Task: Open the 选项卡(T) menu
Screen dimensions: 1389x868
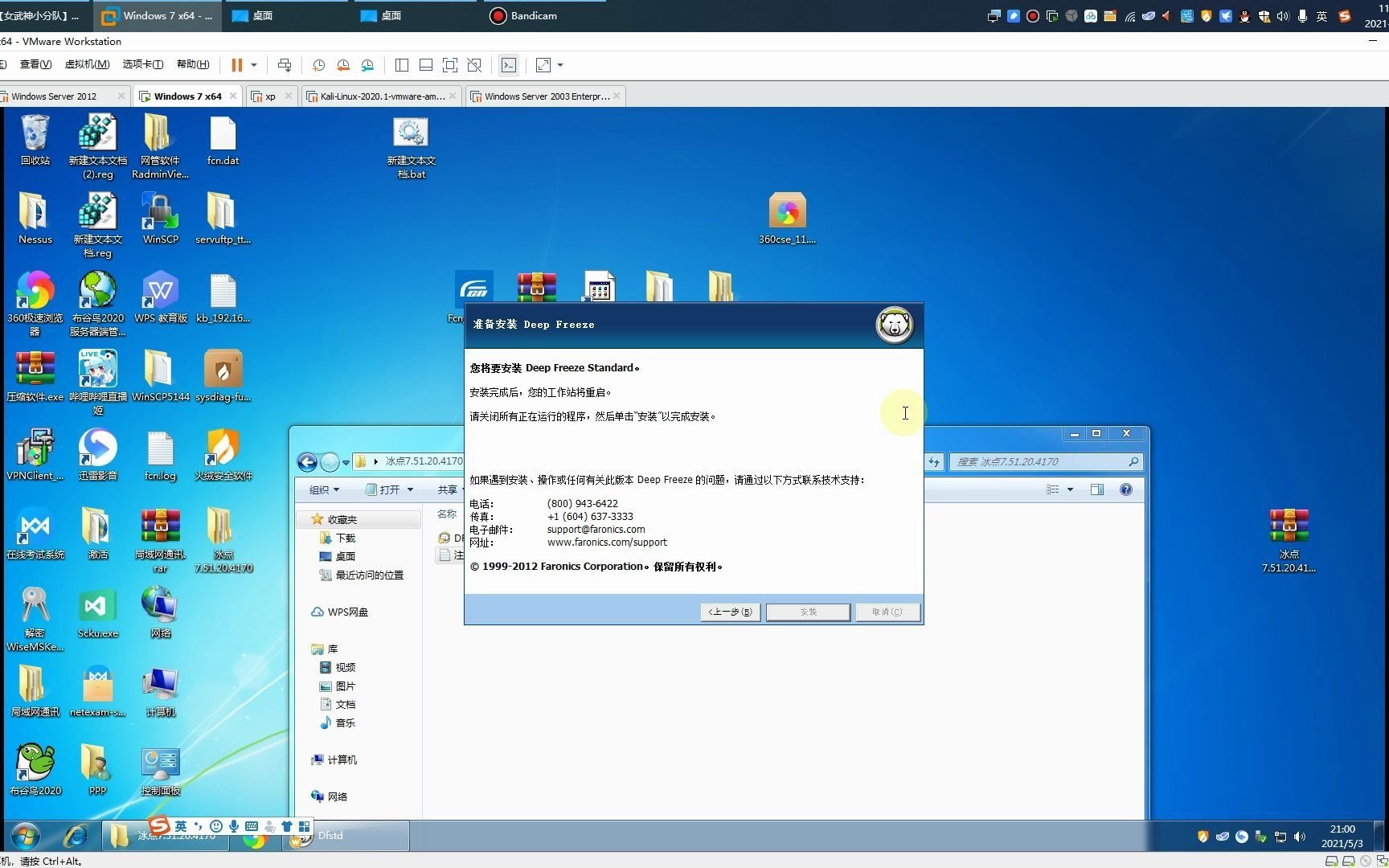Action: [x=142, y=64]
